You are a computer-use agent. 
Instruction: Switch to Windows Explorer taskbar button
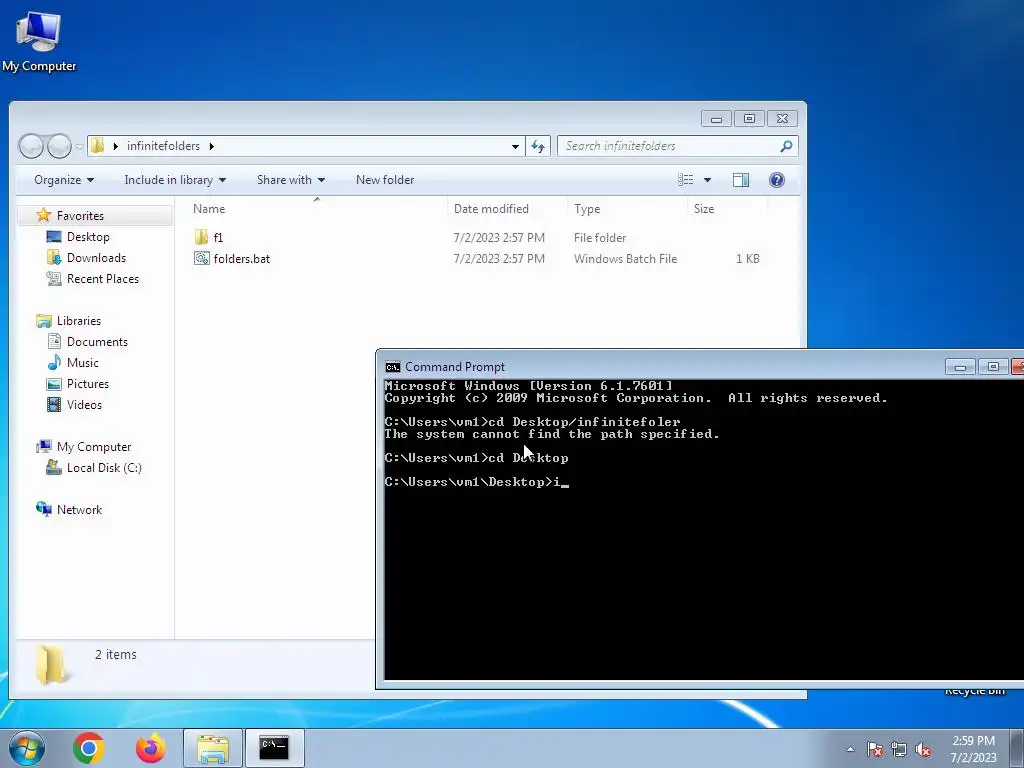213,748
